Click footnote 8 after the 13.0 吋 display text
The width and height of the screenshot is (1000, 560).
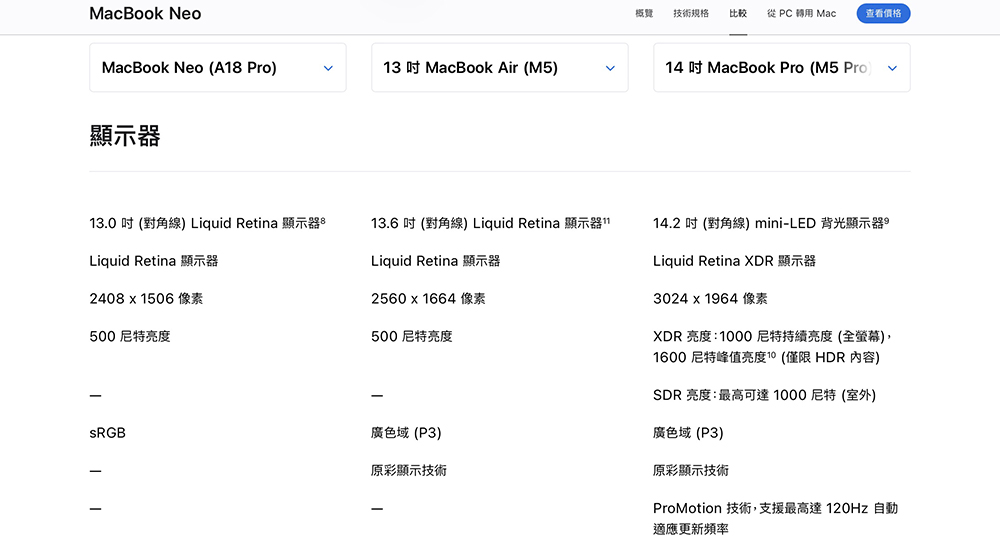point(323,220)
